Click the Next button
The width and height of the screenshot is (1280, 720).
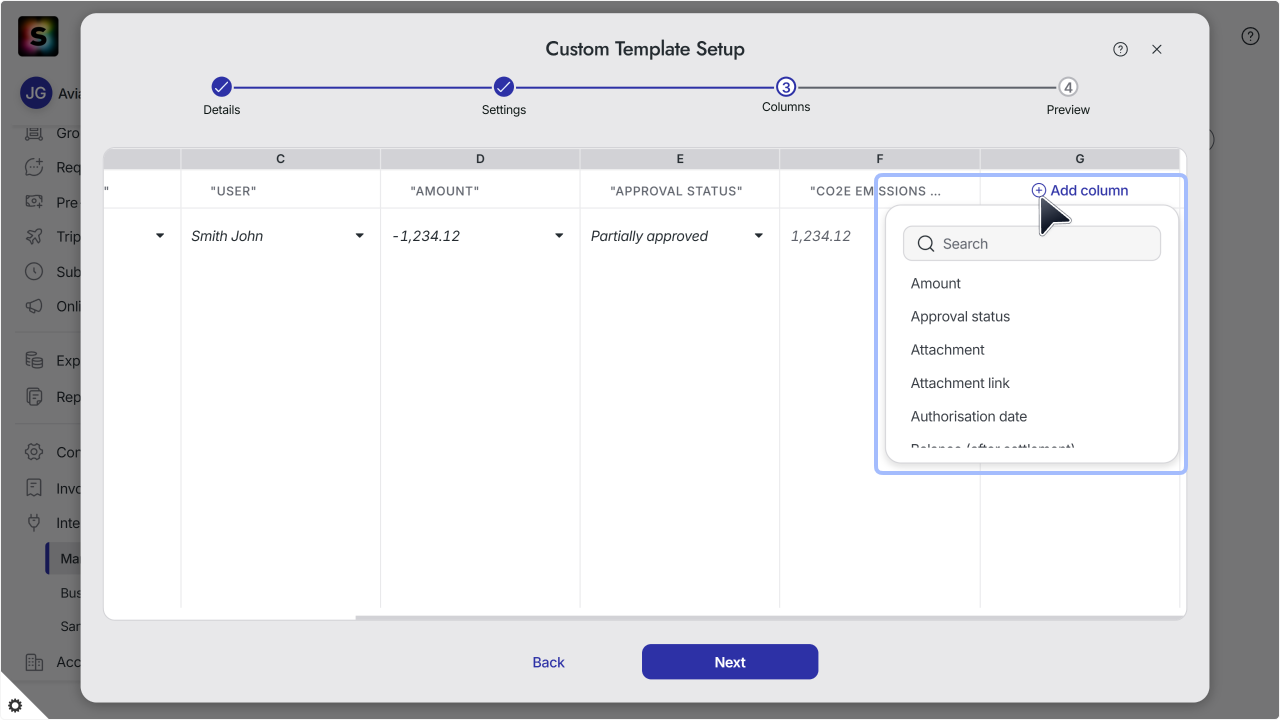pos(730,662)
